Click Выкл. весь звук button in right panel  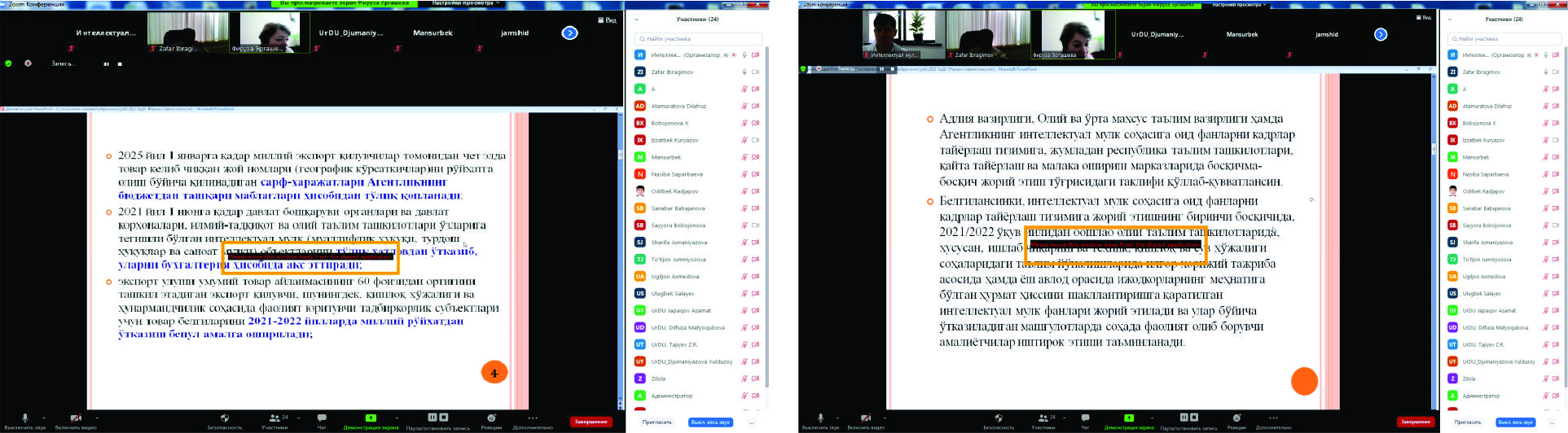(1515, 422)
